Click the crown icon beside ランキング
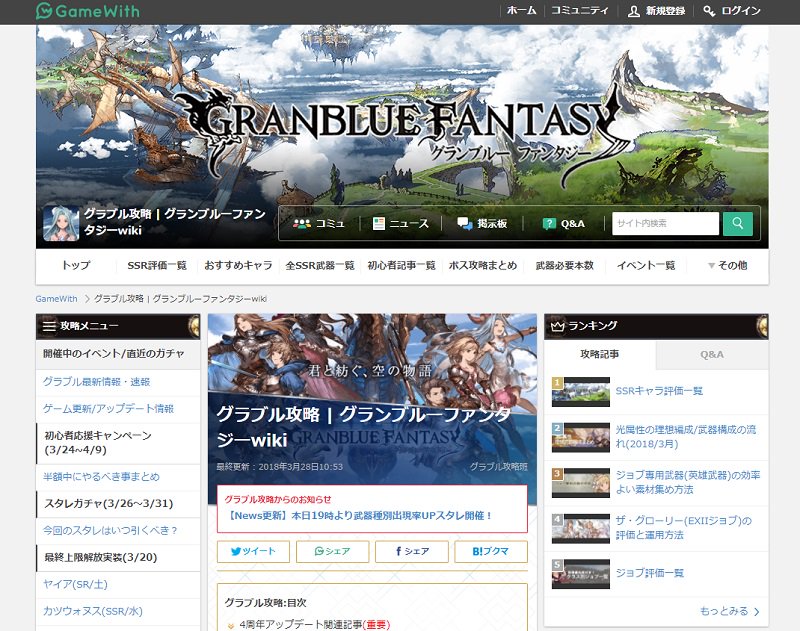 (x=557, y=326)
